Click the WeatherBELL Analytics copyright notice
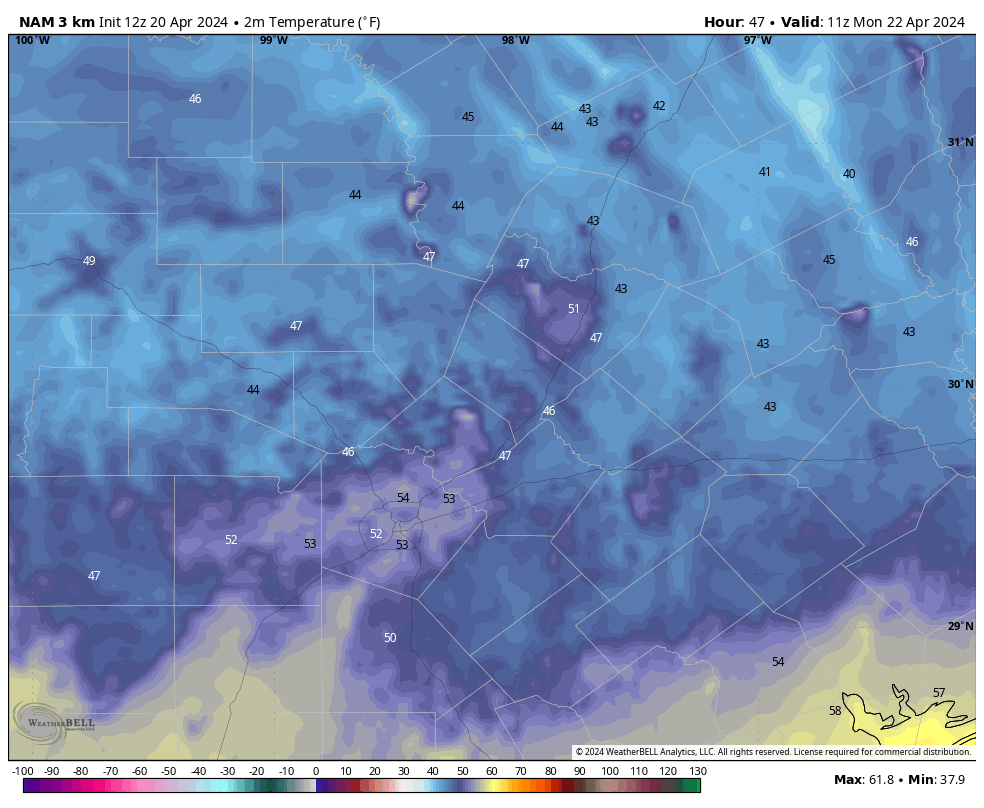 point(772,752)
